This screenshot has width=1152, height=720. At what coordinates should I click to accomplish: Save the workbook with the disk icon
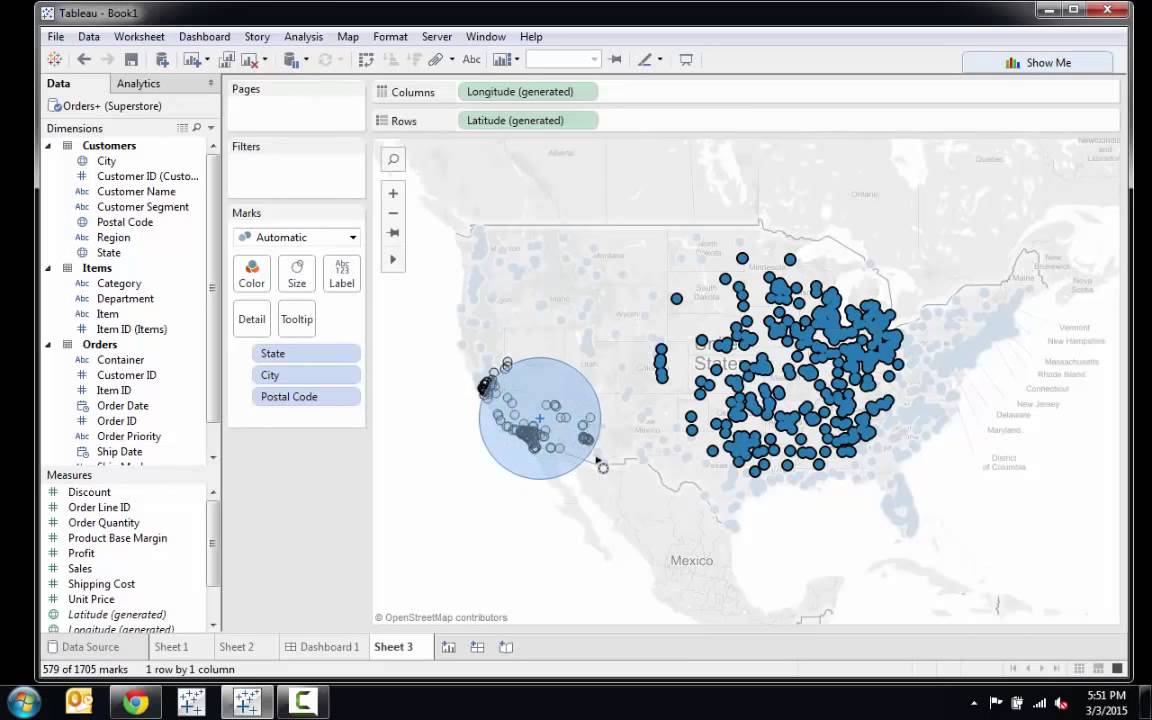[x=132, y=60]
